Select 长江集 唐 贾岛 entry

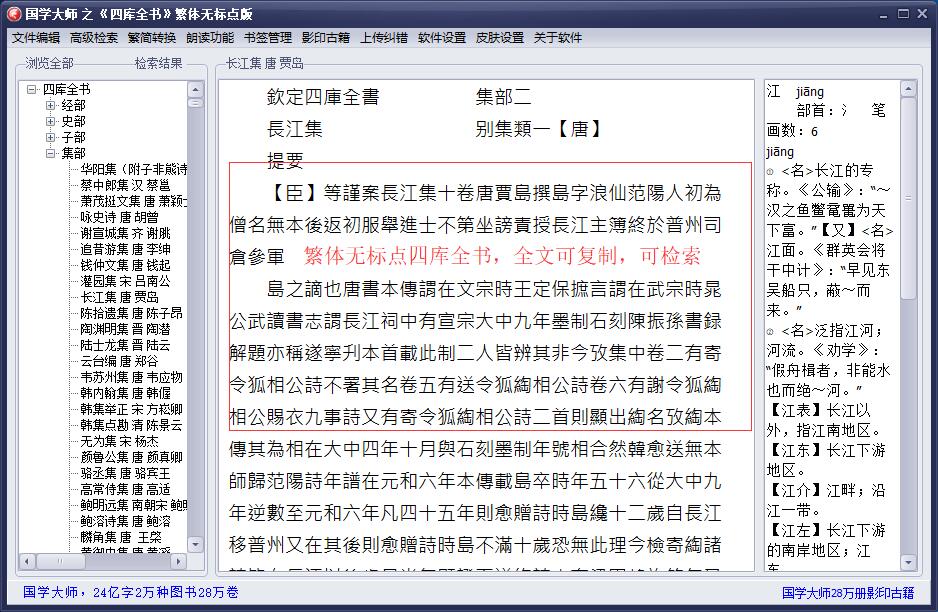[120, 297]
